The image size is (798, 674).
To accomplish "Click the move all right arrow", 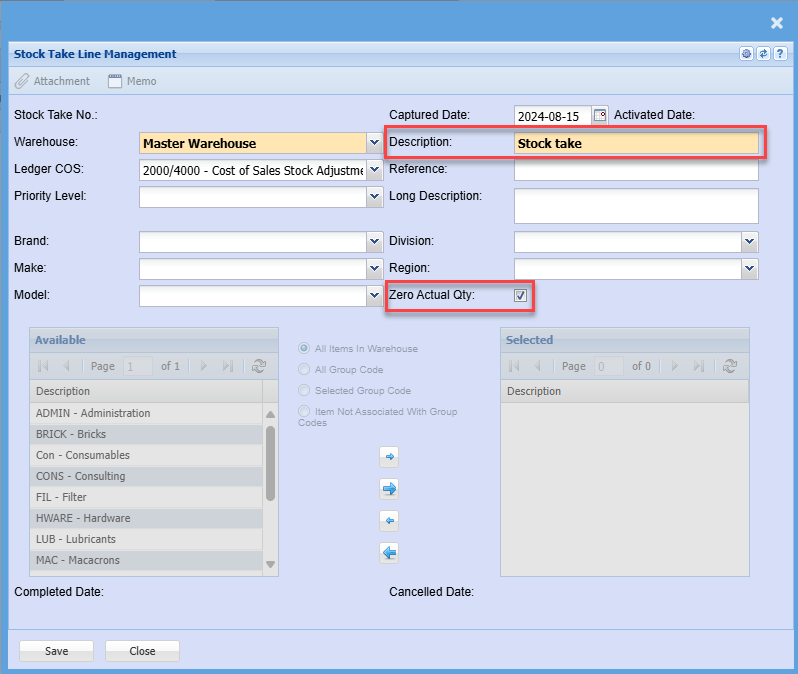I will point(389,488).
